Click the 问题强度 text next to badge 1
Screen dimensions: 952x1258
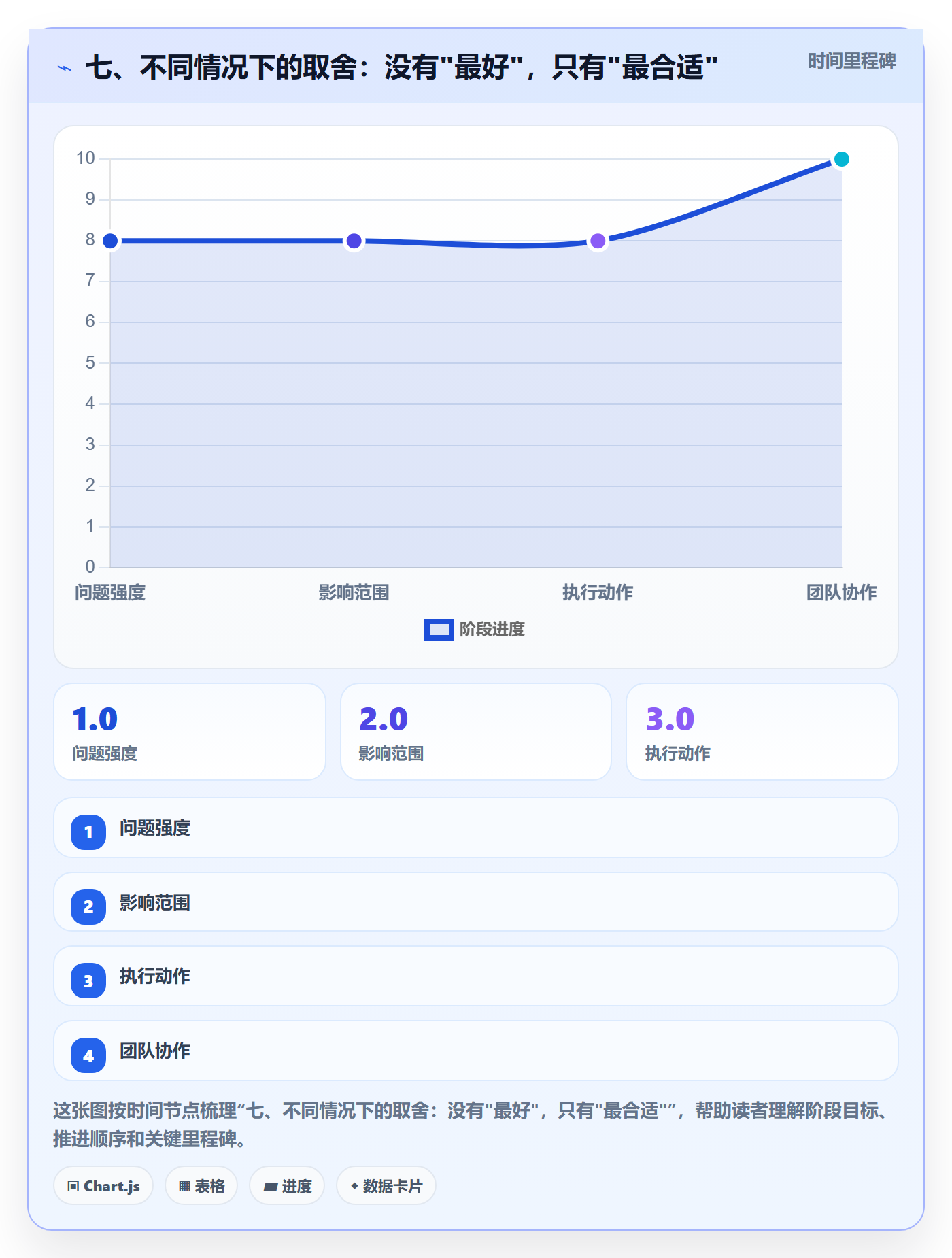(x=155, y=828)
